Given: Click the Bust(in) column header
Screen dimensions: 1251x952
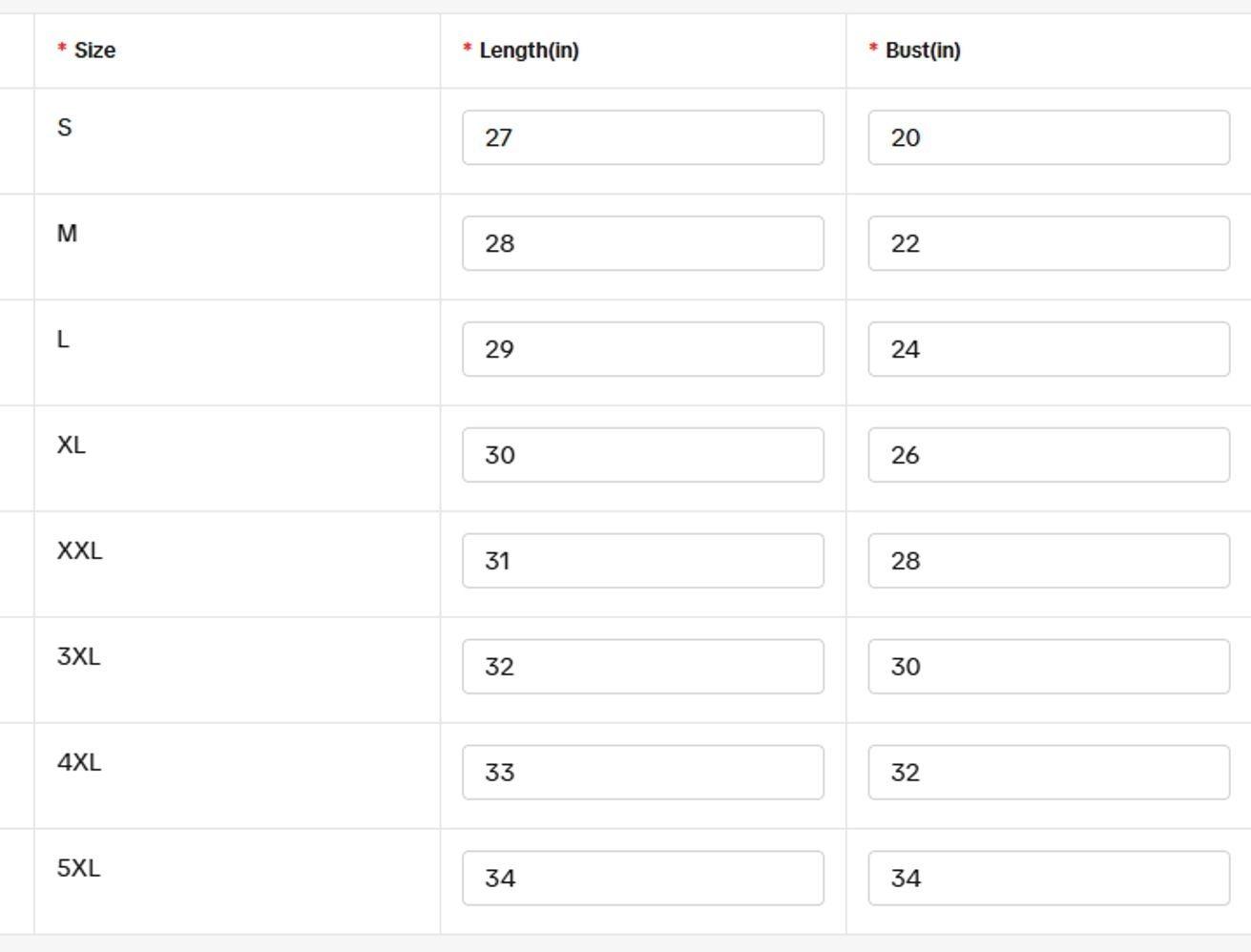Looking at the screenshot, I should coord(923,51).
